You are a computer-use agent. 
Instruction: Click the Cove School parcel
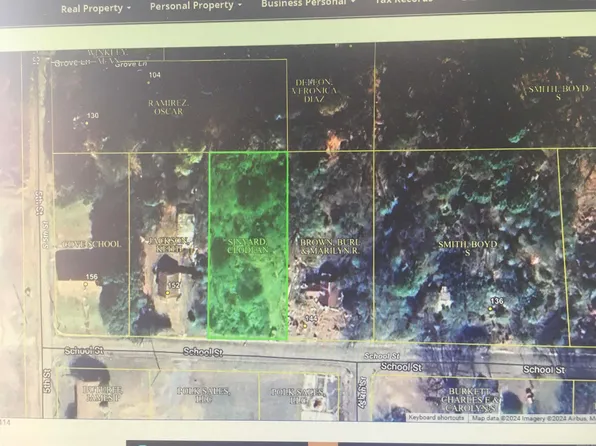click(91, 244)
